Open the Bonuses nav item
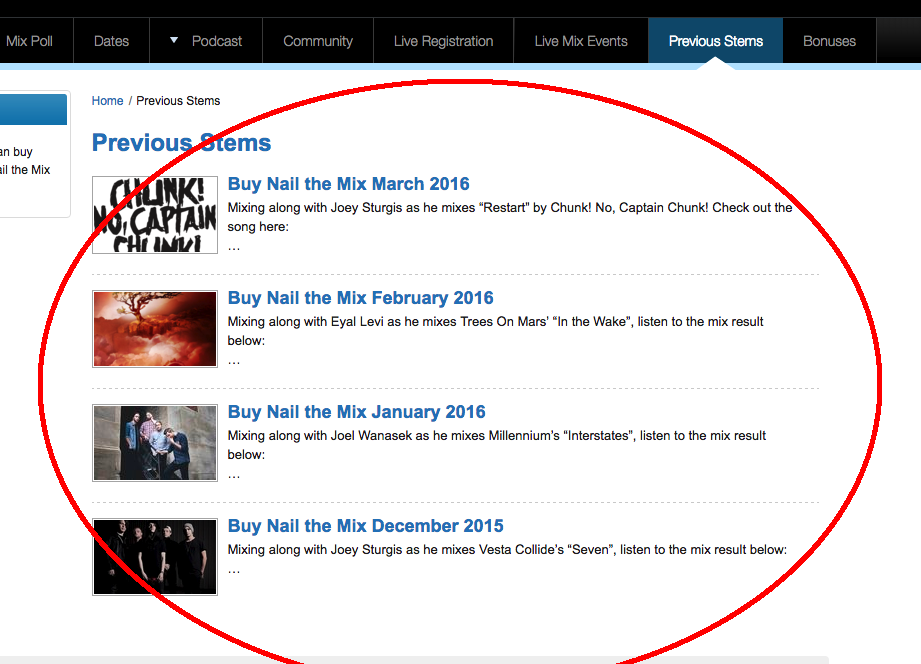 tap(829, 41)
